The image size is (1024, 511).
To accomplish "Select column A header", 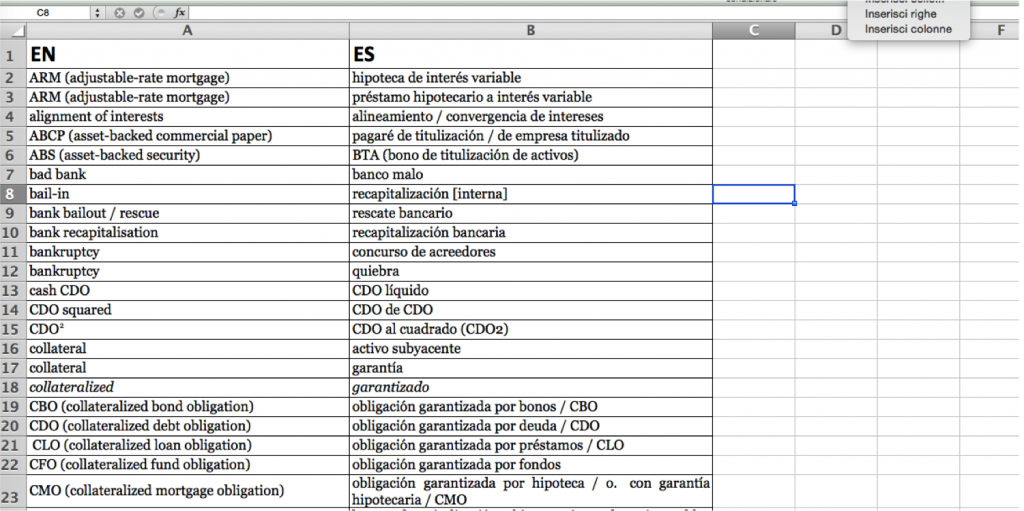I will tap(188, 30).
